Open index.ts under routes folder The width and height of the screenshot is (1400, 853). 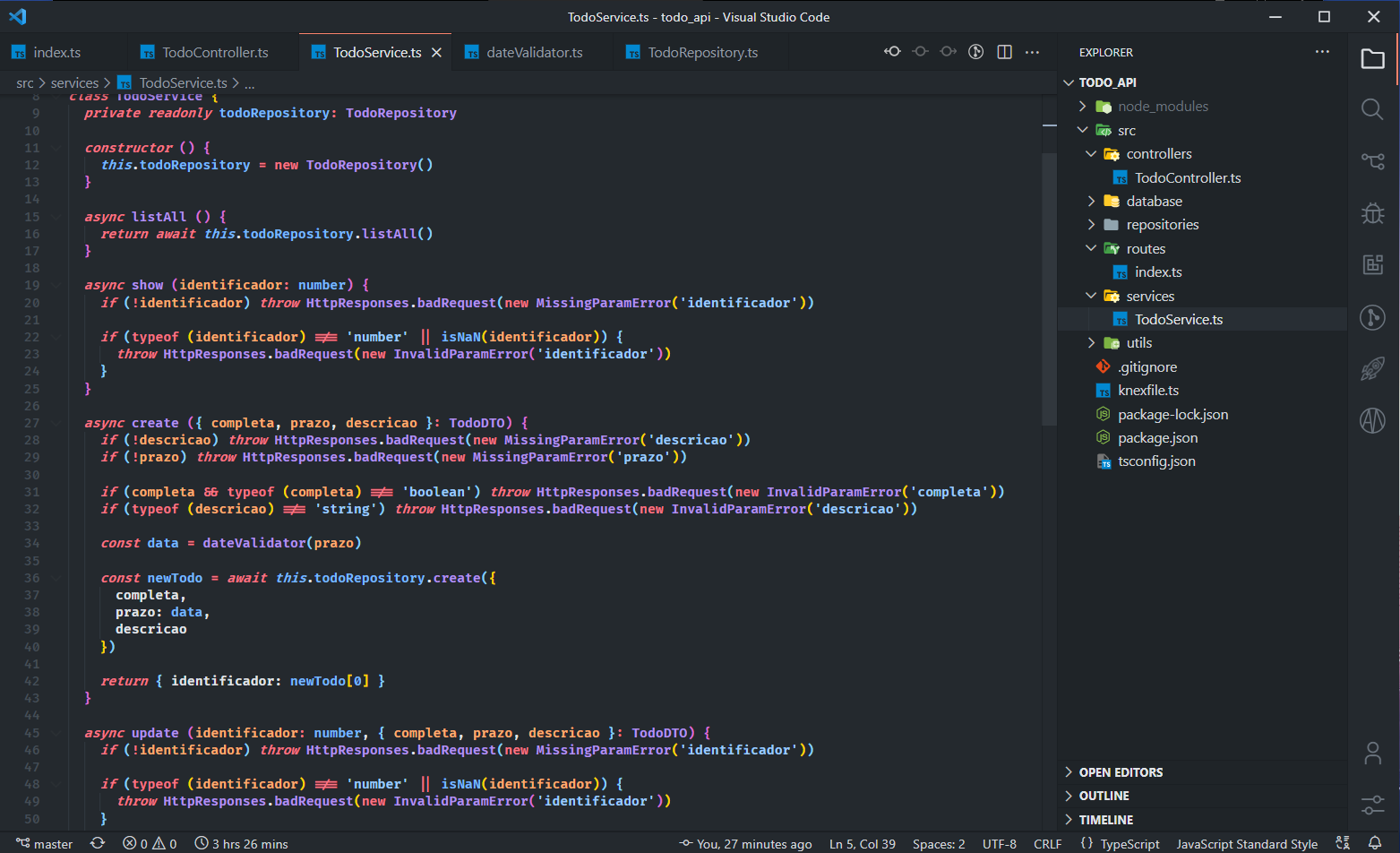click(x=1203, y=272)
